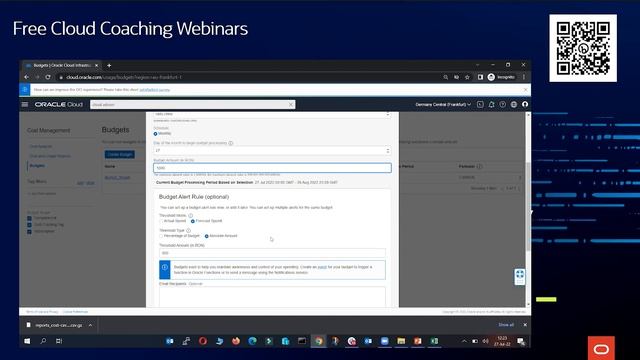Open the announcements bell icon
640x360 pixels.
(491, 104)
